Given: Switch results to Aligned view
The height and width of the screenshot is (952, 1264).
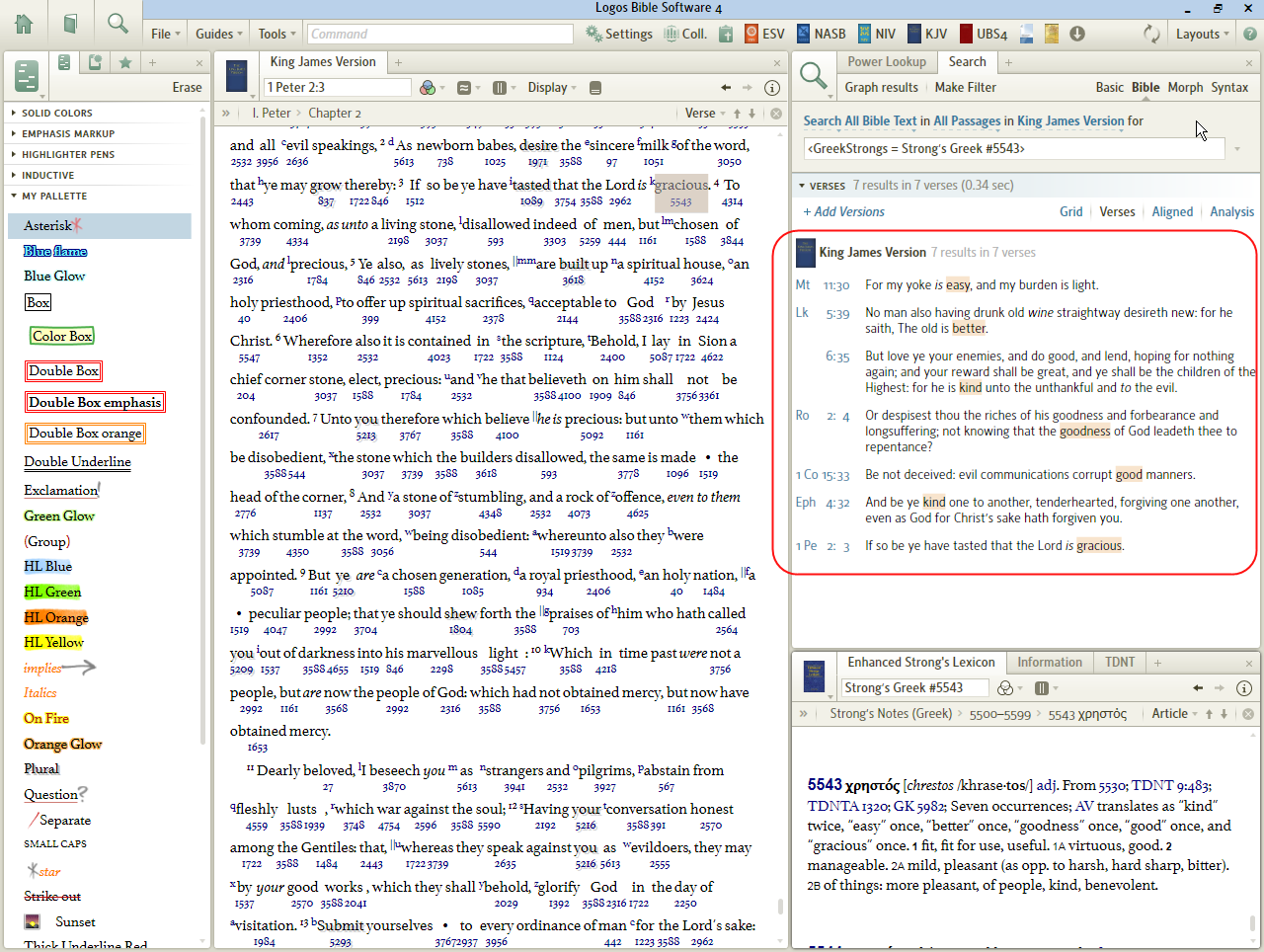Looking at the screenshot, I should click(1172, 212).
